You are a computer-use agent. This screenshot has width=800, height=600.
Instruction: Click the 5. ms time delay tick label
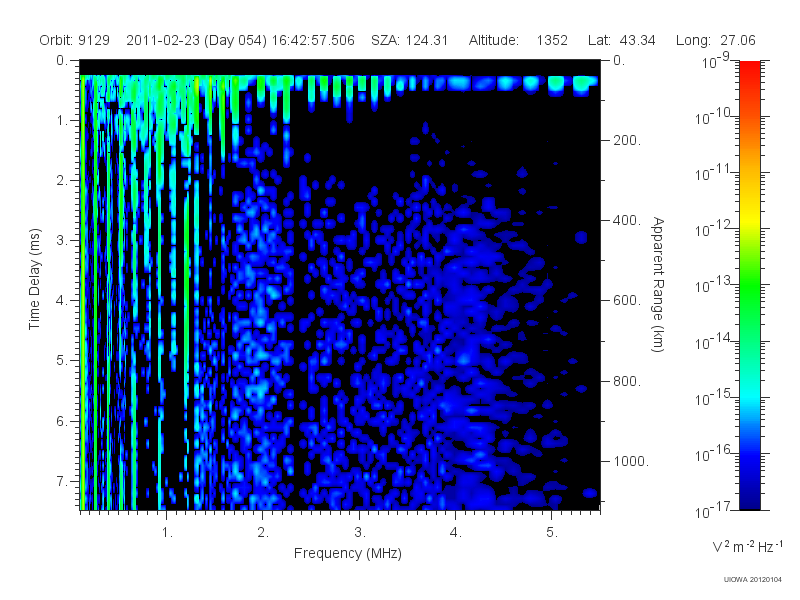(x=62, y=361)
